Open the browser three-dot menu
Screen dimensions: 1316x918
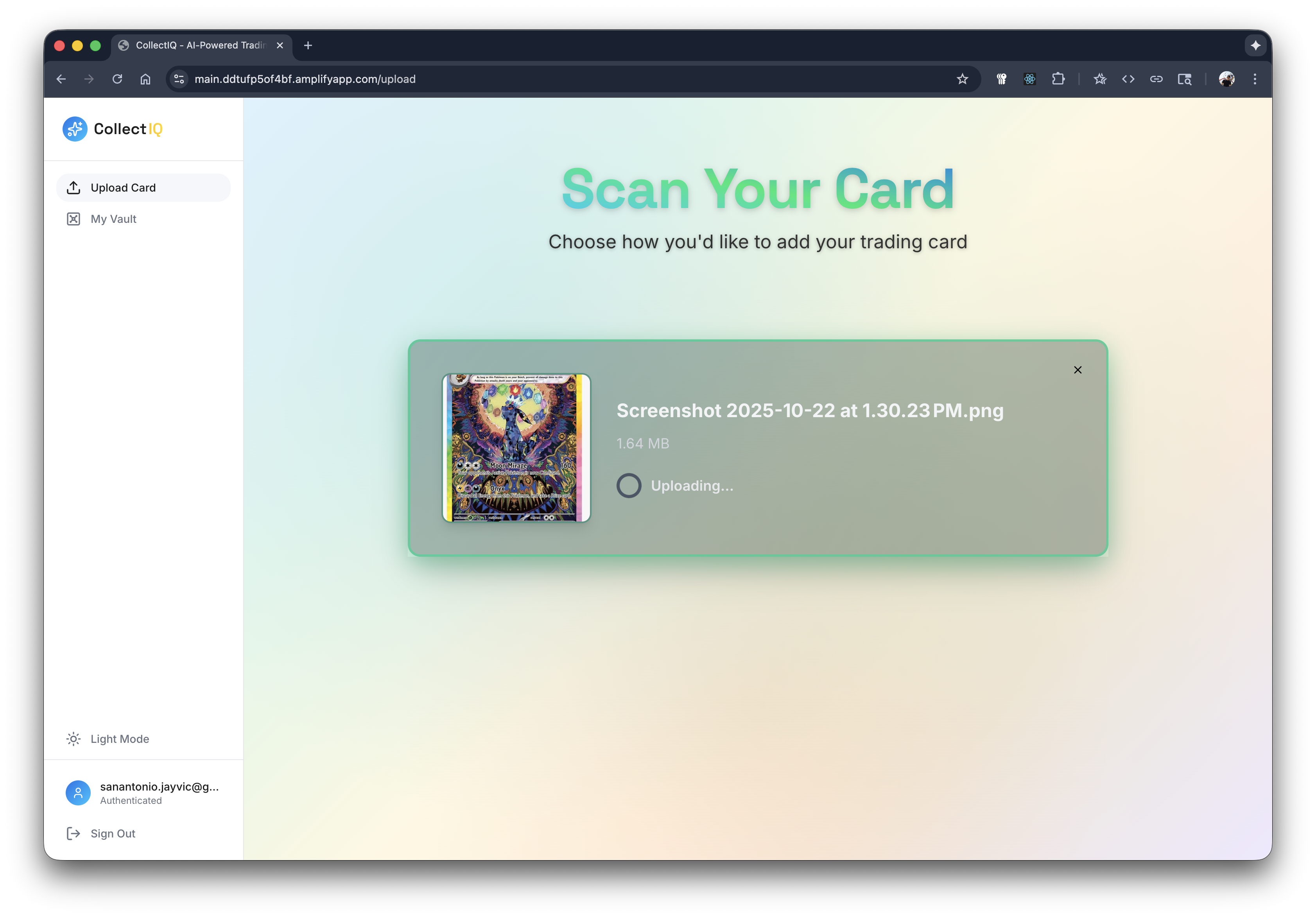pos(1255,79)
